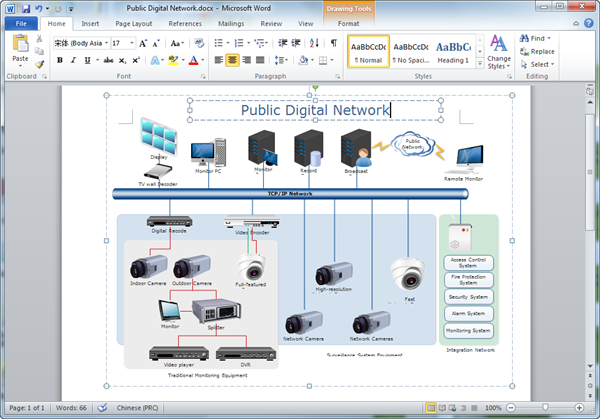Click the Format Painter icon

[40, 64]
